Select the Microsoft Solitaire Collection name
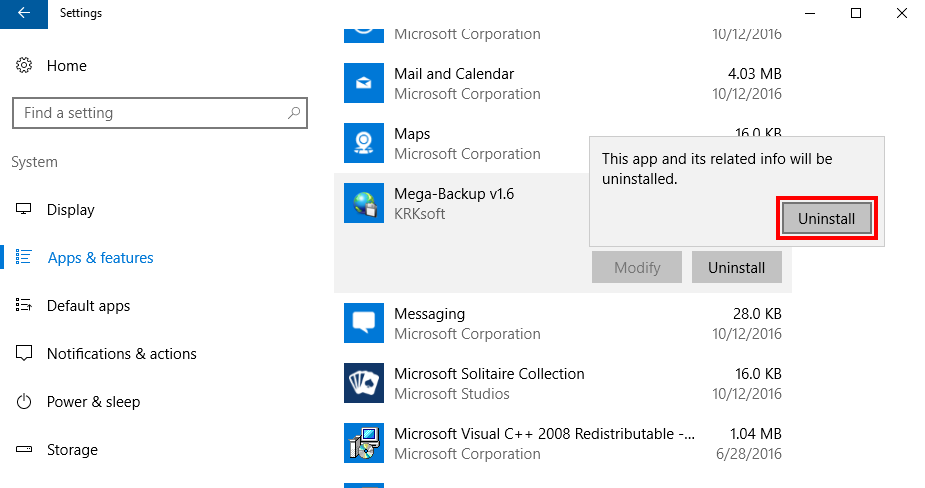 click(489, 374)
